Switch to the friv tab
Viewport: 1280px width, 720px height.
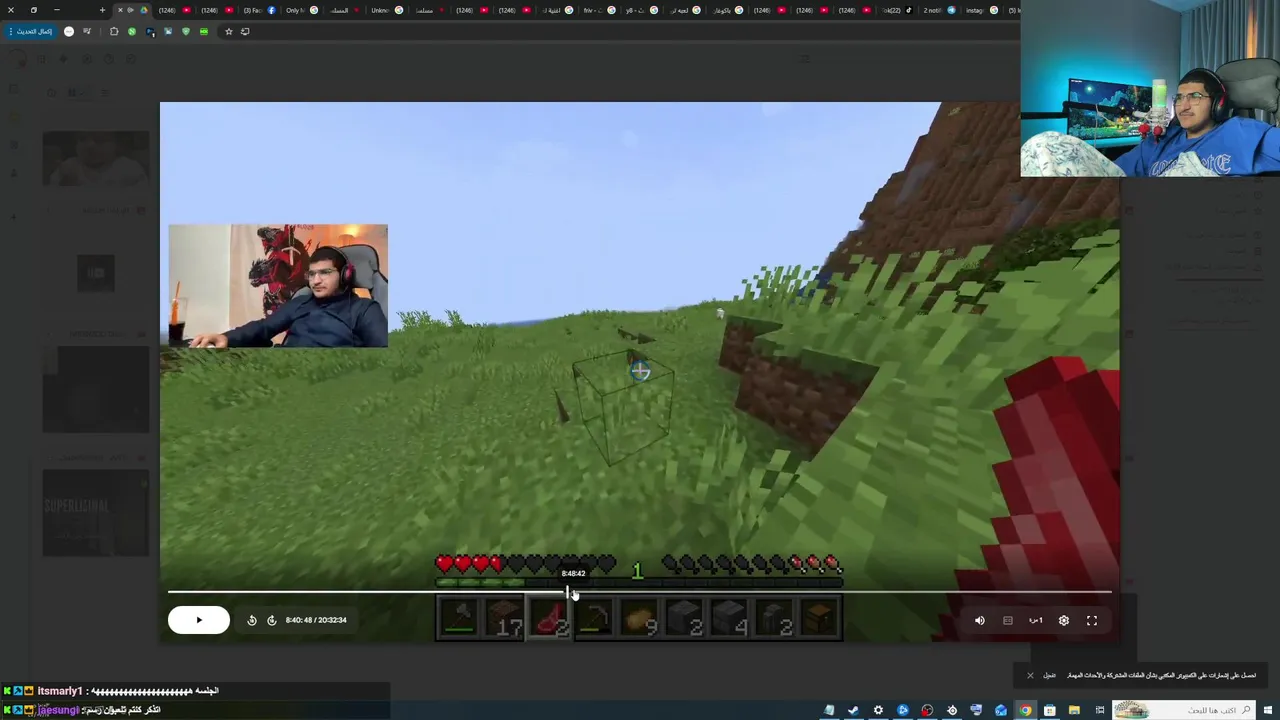pos(599,10)
